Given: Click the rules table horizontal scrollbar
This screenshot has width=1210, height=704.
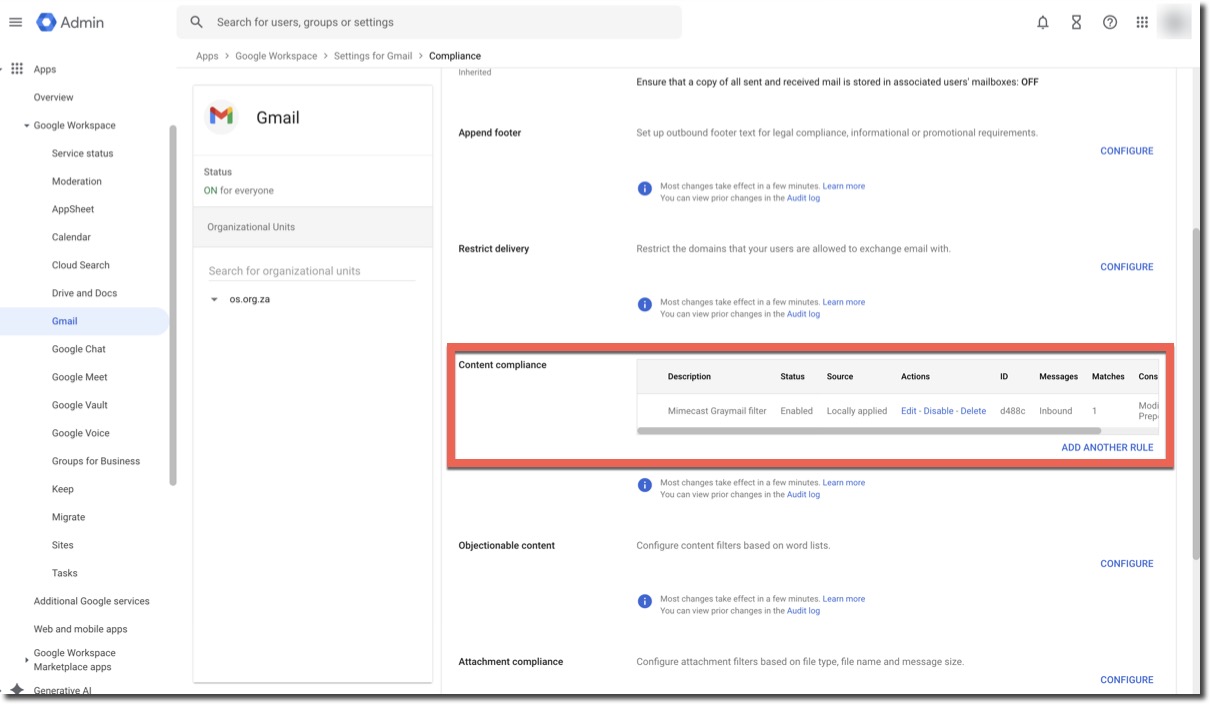Looking at the screenshot, I should (x=868, y=431).
